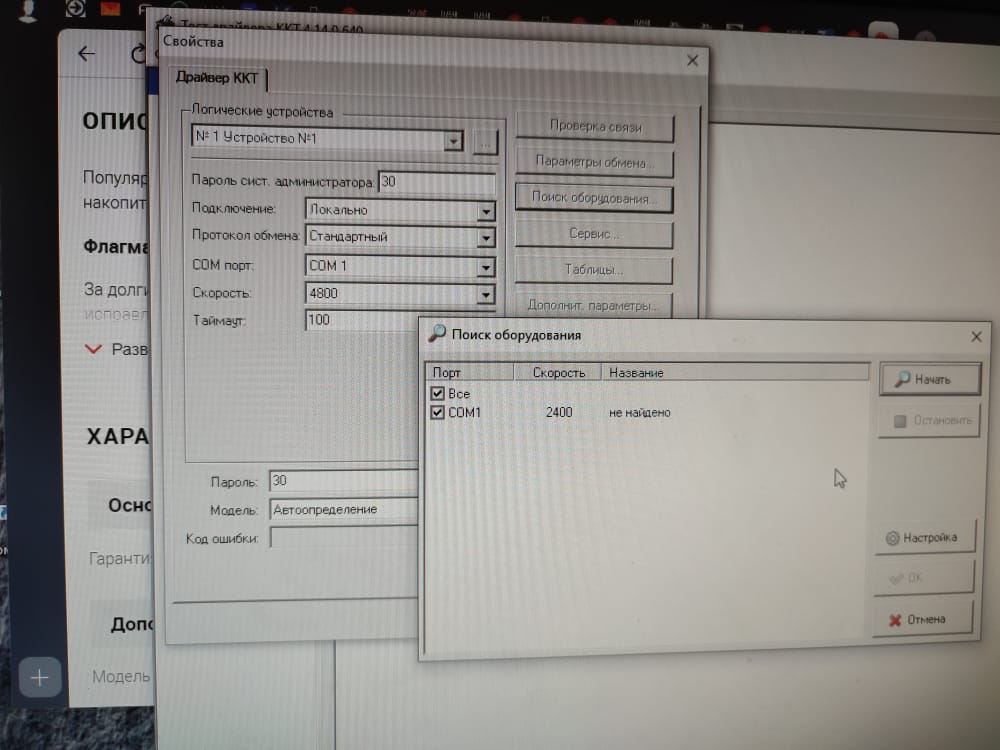Open the Скорость dropdown list
Screen dimensions: 1000x750
[486, 294]
